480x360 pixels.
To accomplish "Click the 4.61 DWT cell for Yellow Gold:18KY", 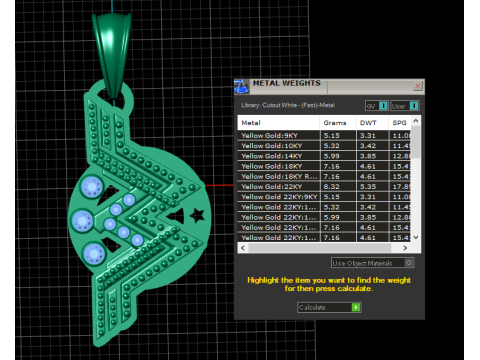I will tap(372, 166).
